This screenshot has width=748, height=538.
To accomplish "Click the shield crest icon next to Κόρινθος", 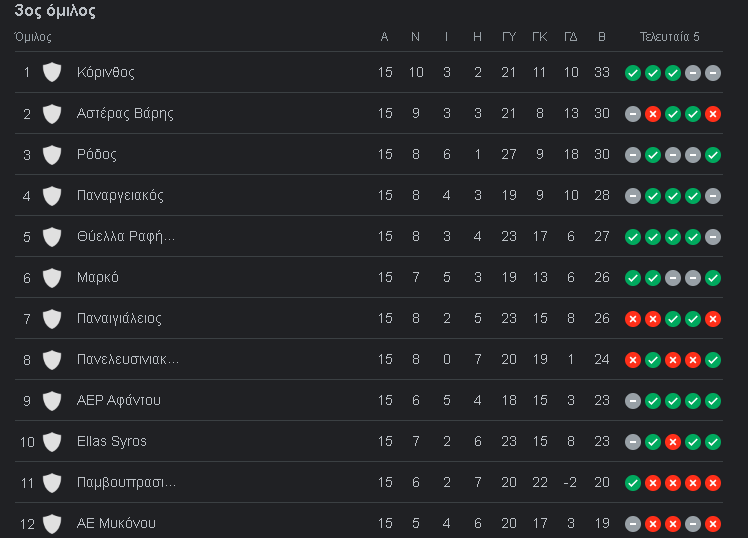I will (x=52, y=72).
